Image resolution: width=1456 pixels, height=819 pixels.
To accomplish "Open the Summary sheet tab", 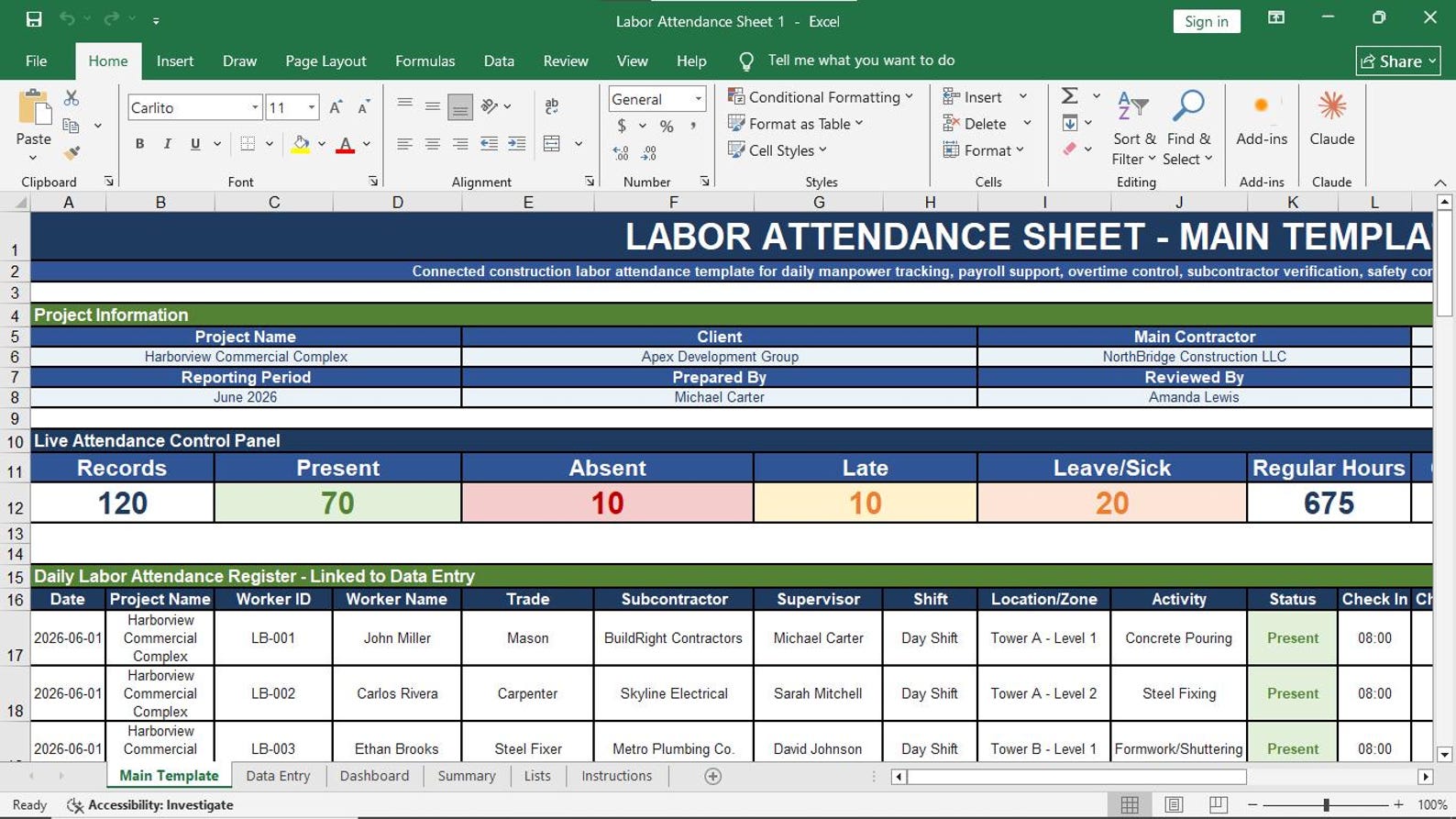I will pos(467,776).
